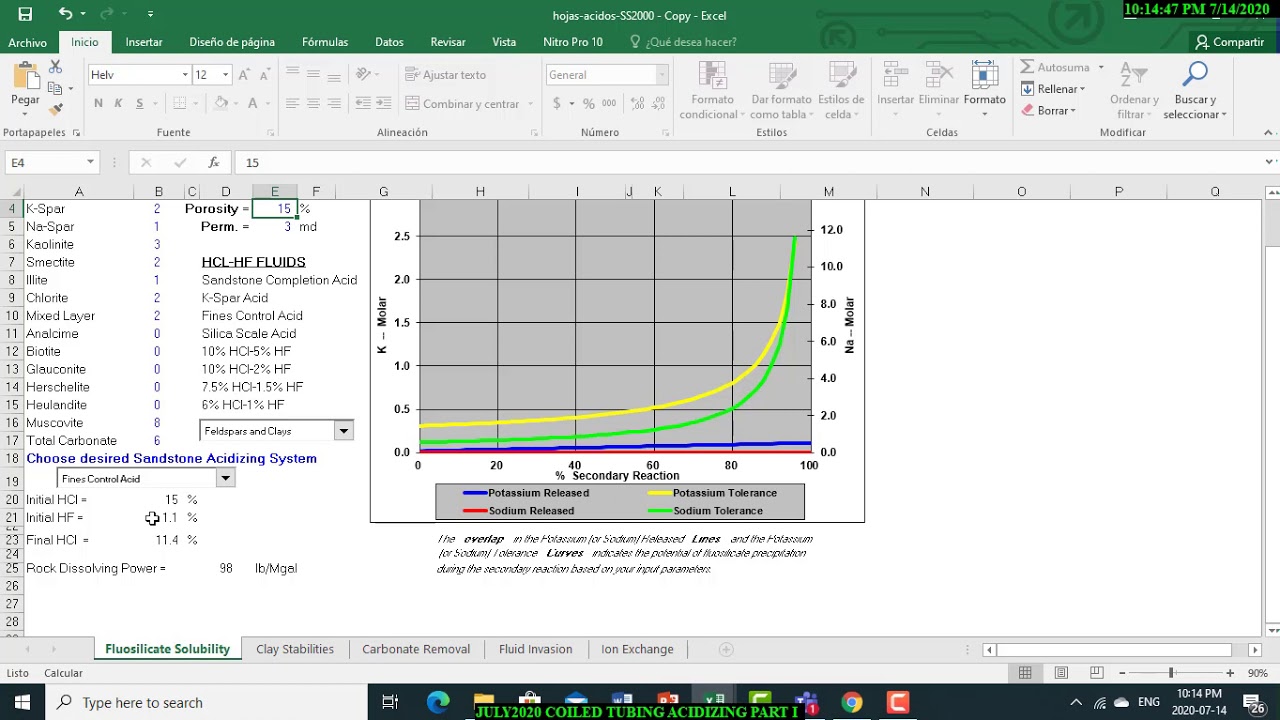Click the Compartir share button
1280x720 pixels.
coord(1230,42)
